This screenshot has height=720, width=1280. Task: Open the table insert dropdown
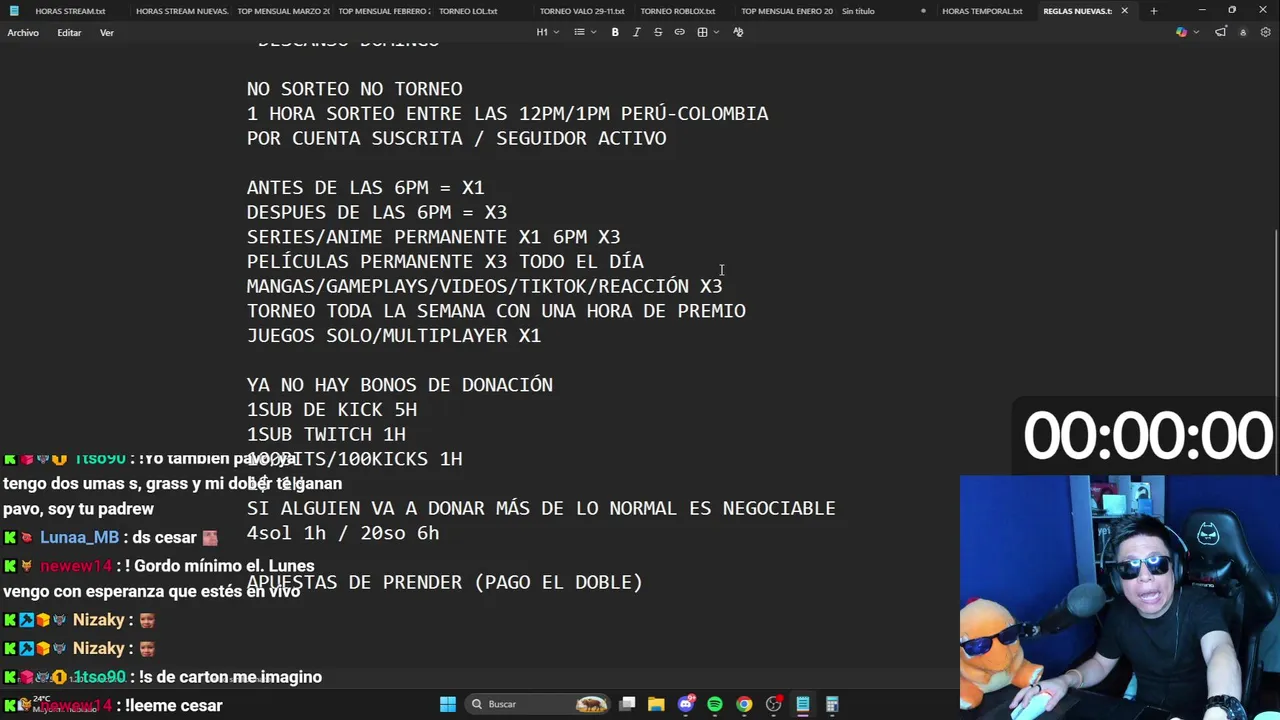(707, 32)
